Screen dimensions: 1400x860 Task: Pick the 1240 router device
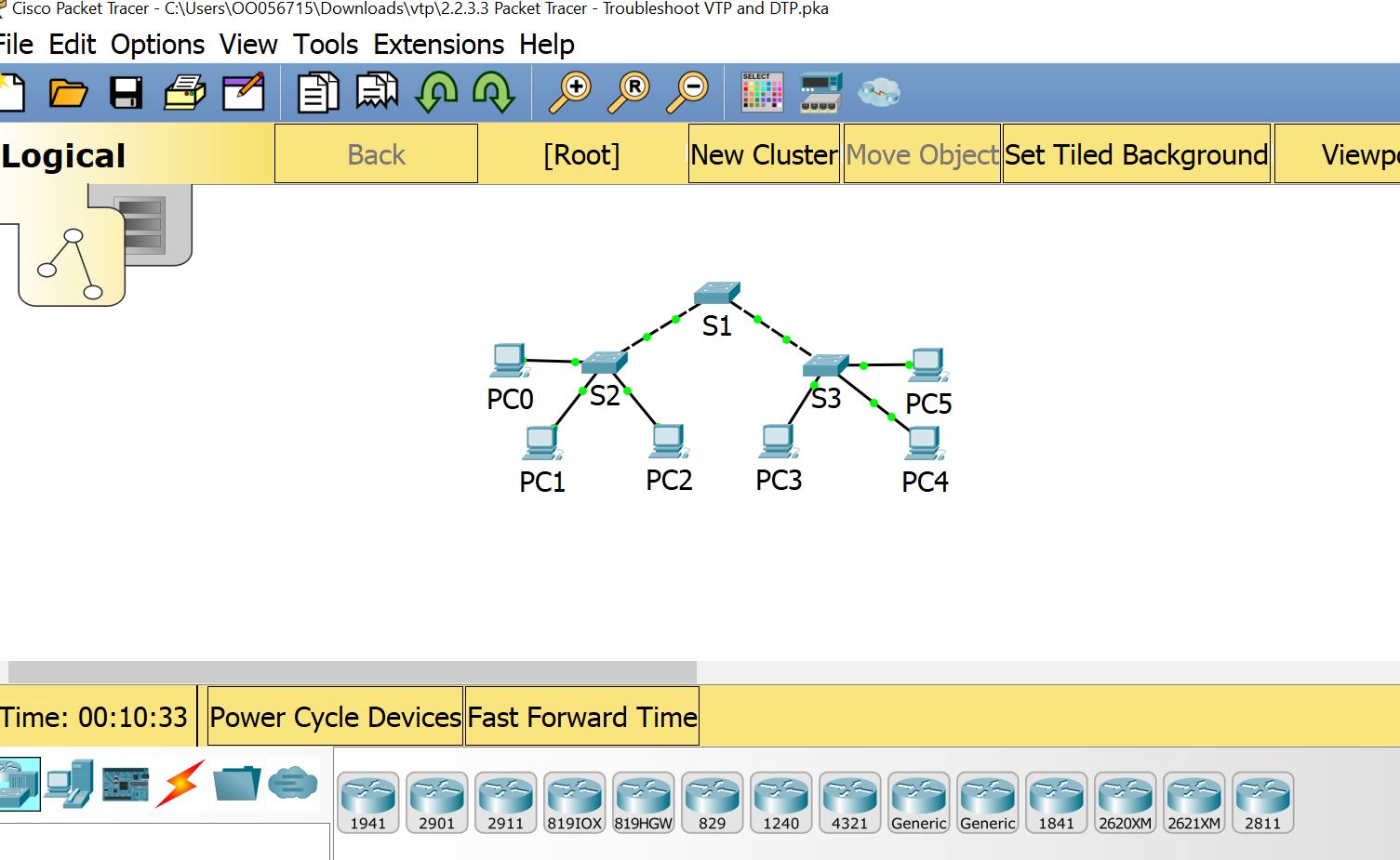[781, 802]
